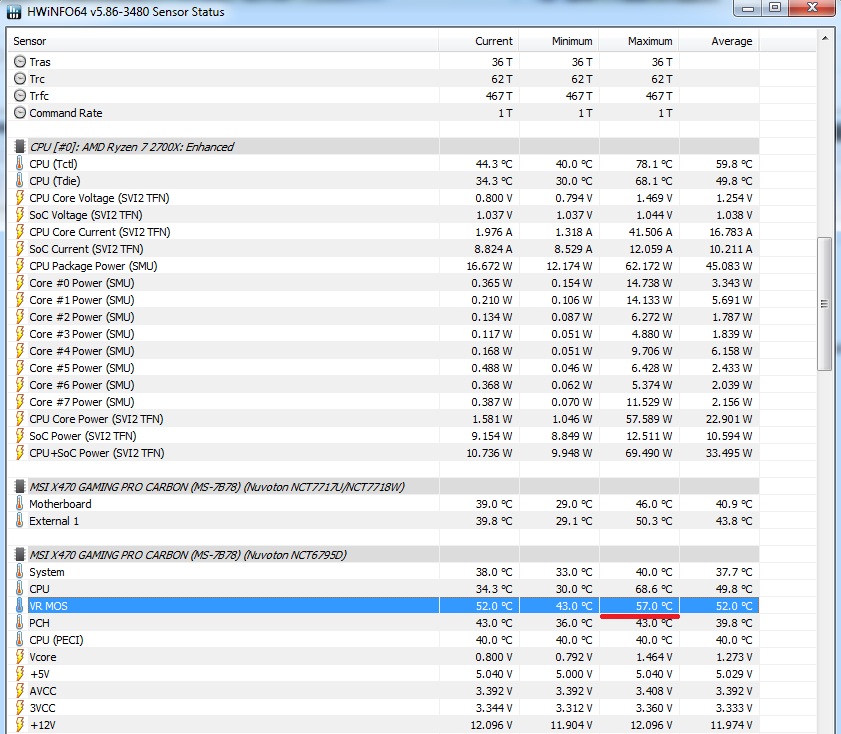The height and width of the screenshot is (734, 841).
Task: Click the Maximum column header
Action: pyautogui.click(x=638, y=41)
